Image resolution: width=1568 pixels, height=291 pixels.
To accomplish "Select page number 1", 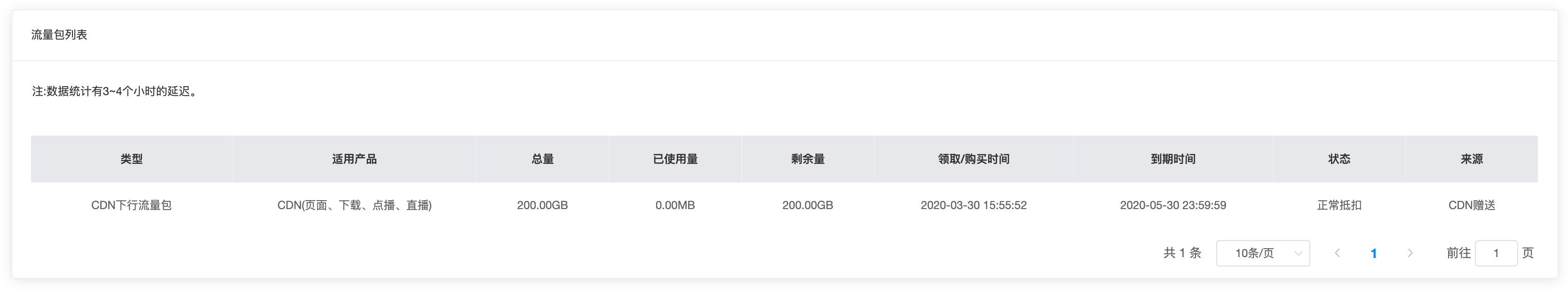I will (1373, 253).
